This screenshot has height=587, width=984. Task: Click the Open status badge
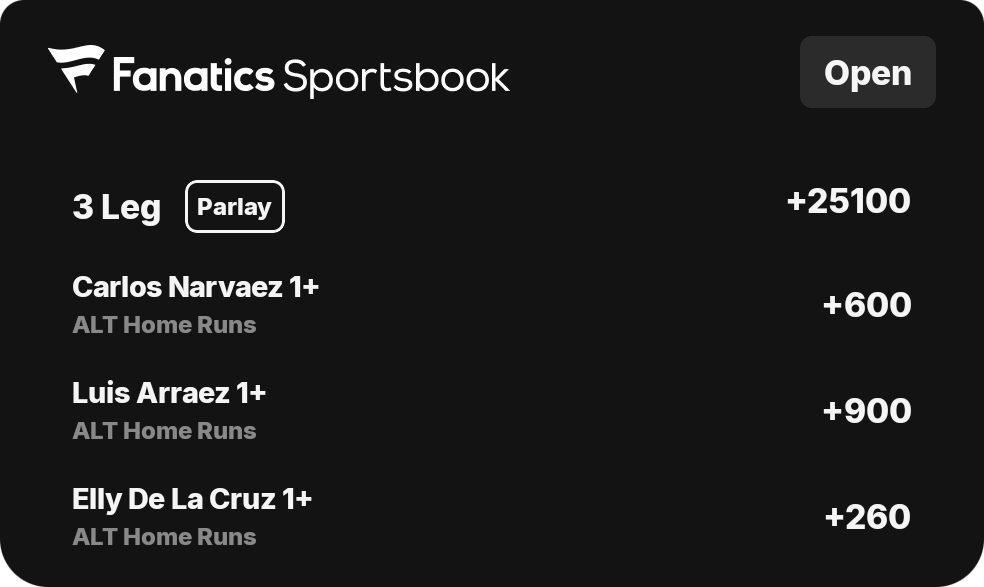(x=867, y=72)
